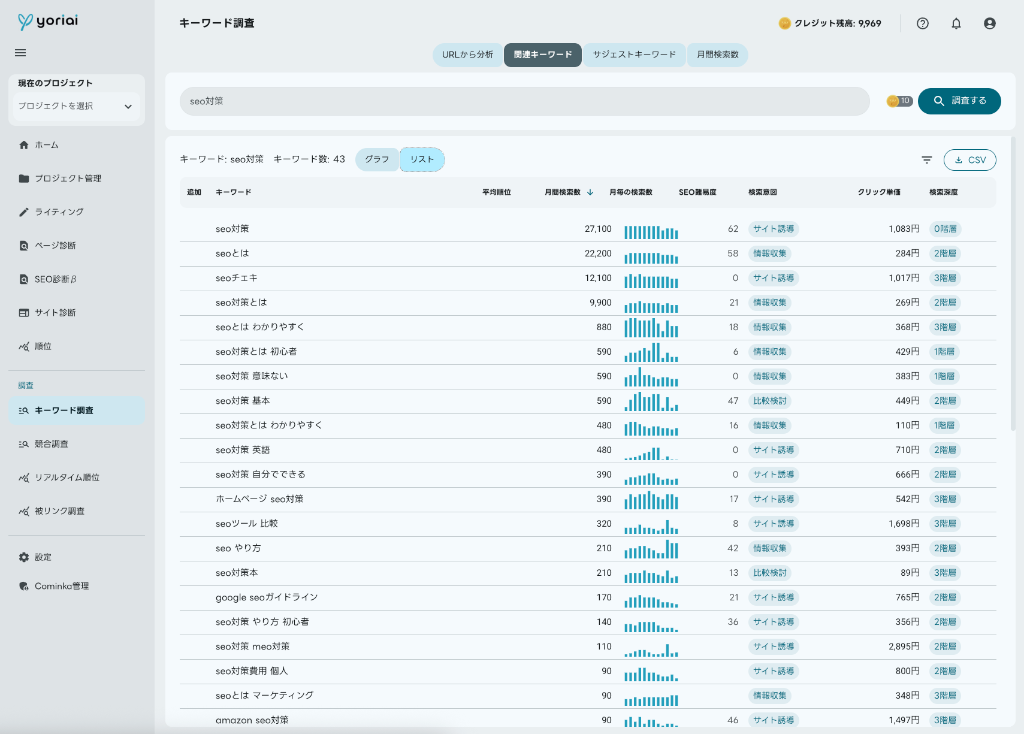
Task: Select the ページ診断 sidebar icon
Action: tap(50, 245)
